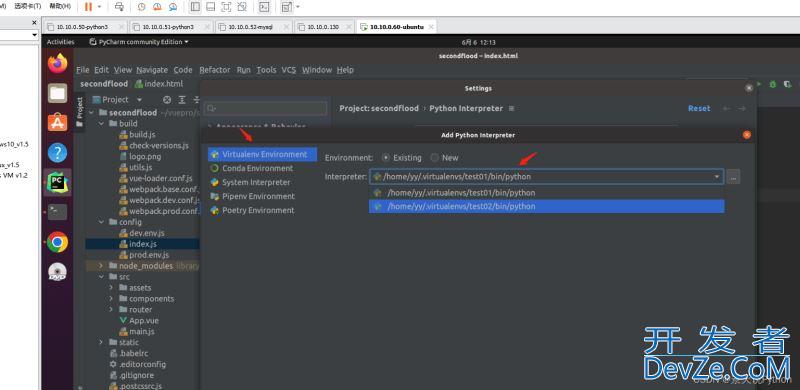The height and width of the screenshot is (390, 800).
Task: Switch to the 10.10.0.50-python3 VM tab
Action: (x=84, y=27)
